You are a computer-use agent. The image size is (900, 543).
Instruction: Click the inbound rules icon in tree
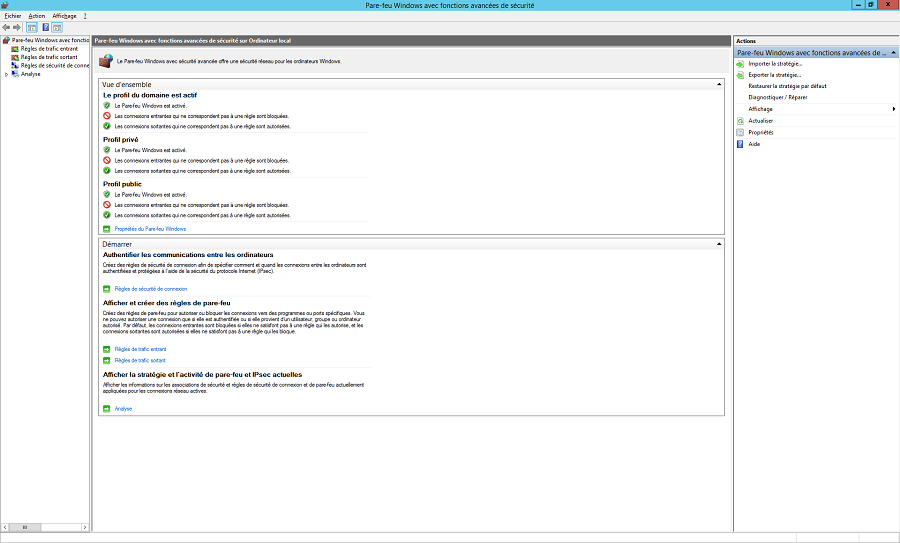pyautogui.click(x=15, y=49)
